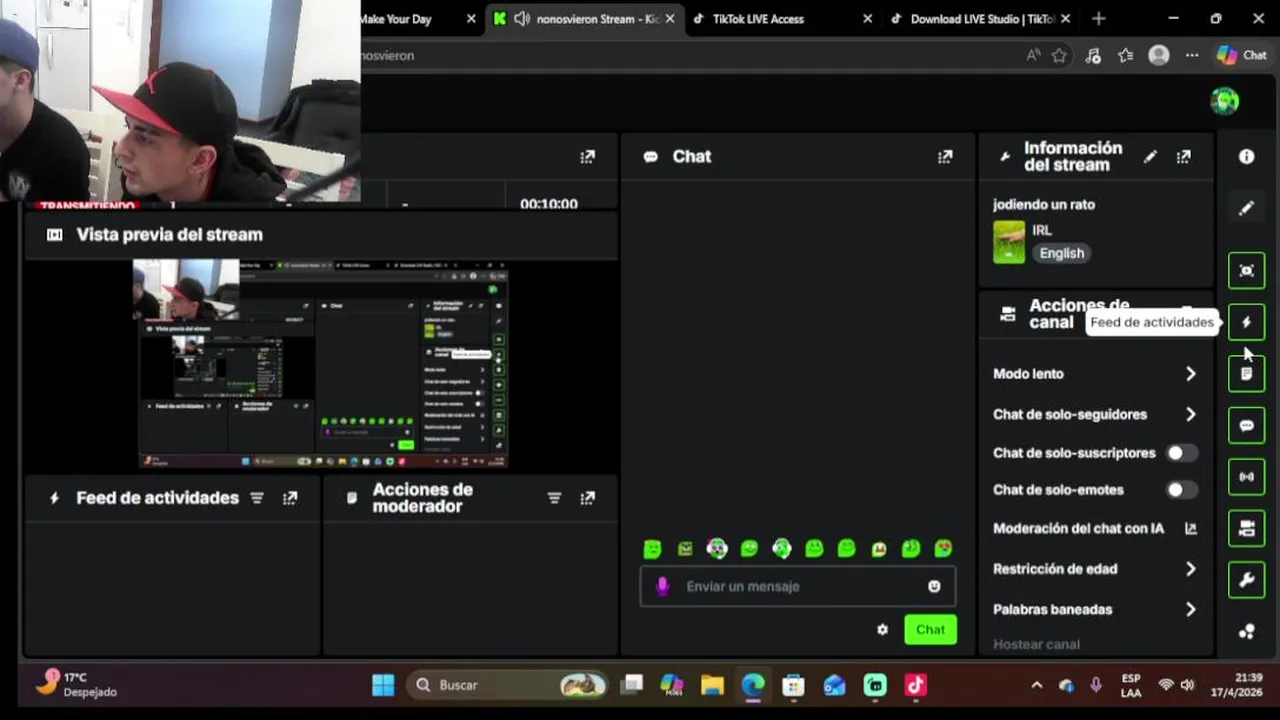Open the info icon in right sidebar
Viewport: 1280px width, 720px height.
coord(1246,156)
